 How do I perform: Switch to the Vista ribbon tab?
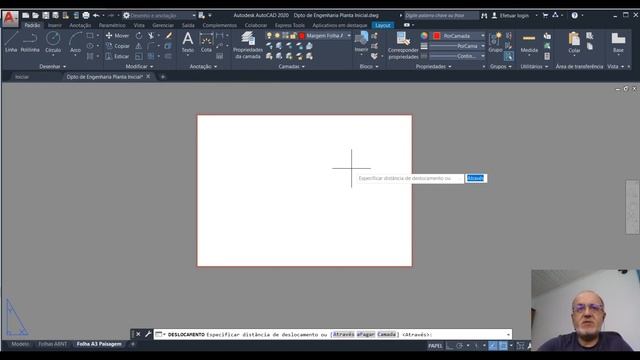139,25
